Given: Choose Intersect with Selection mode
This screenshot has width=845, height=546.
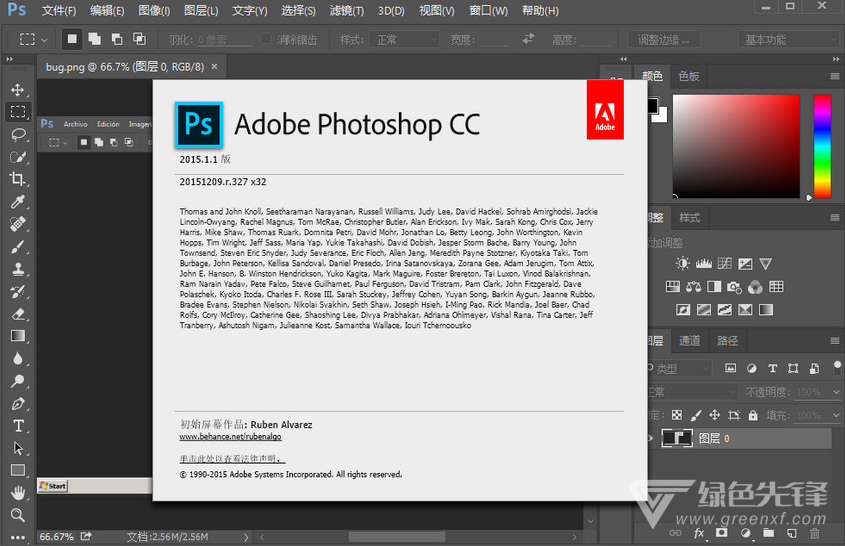Looking at the screenshot, I should click(x=140, y=39).
